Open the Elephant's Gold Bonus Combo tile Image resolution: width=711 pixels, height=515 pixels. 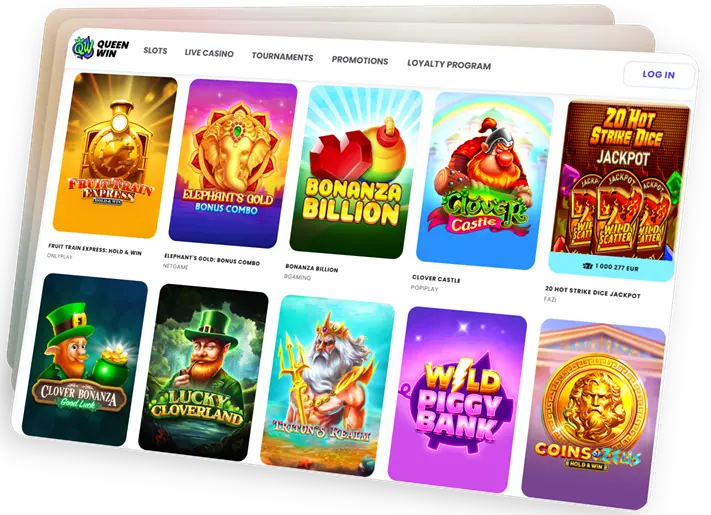click(233, 164)
